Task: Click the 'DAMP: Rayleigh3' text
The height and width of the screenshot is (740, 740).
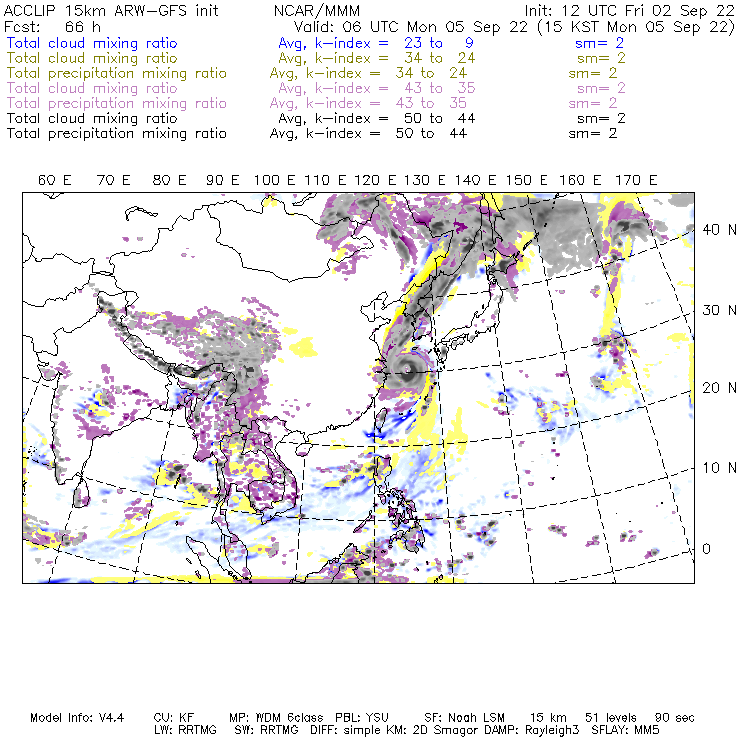Action: 531,731
